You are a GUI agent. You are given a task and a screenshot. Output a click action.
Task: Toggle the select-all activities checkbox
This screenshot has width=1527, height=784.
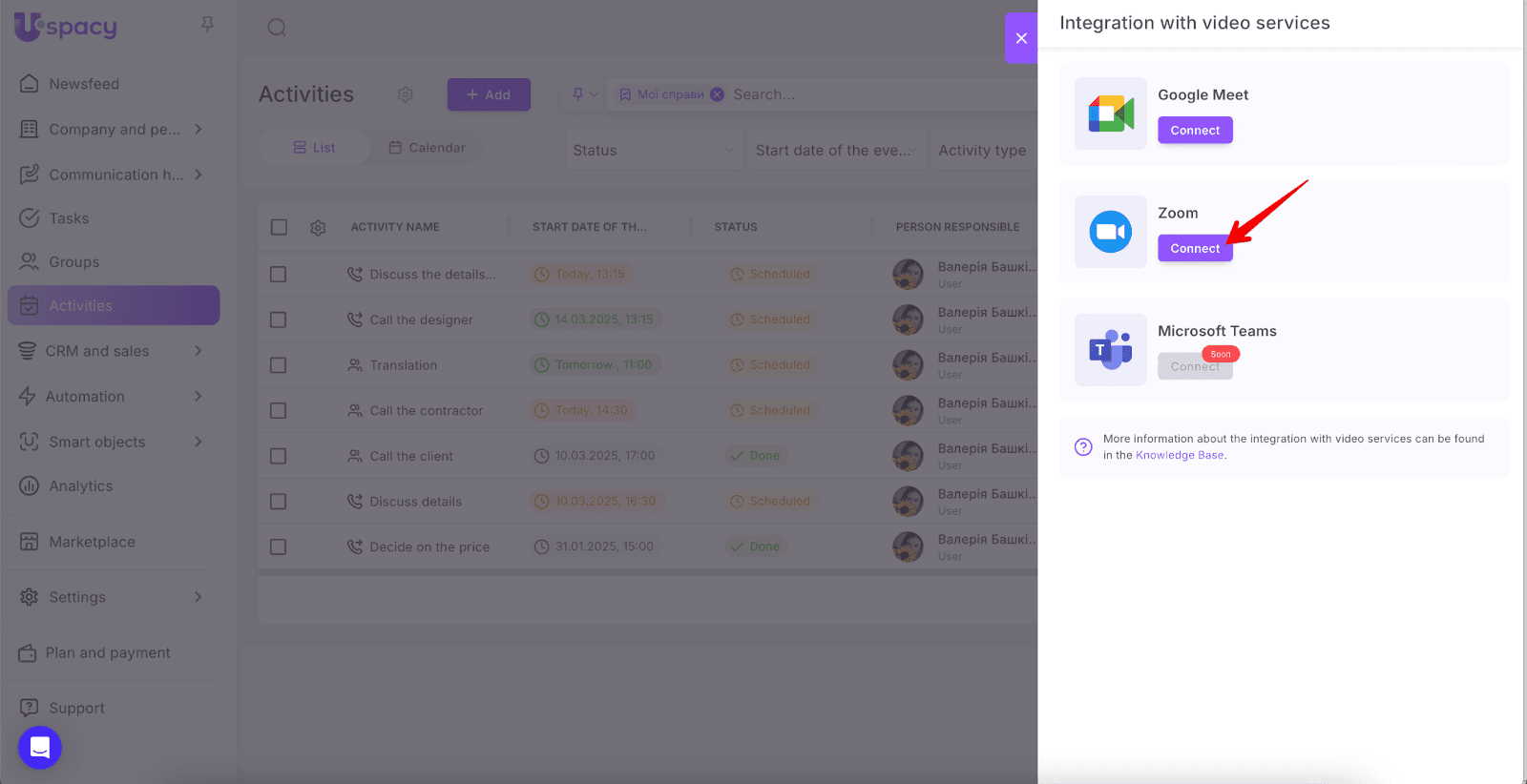pos(279,227)
